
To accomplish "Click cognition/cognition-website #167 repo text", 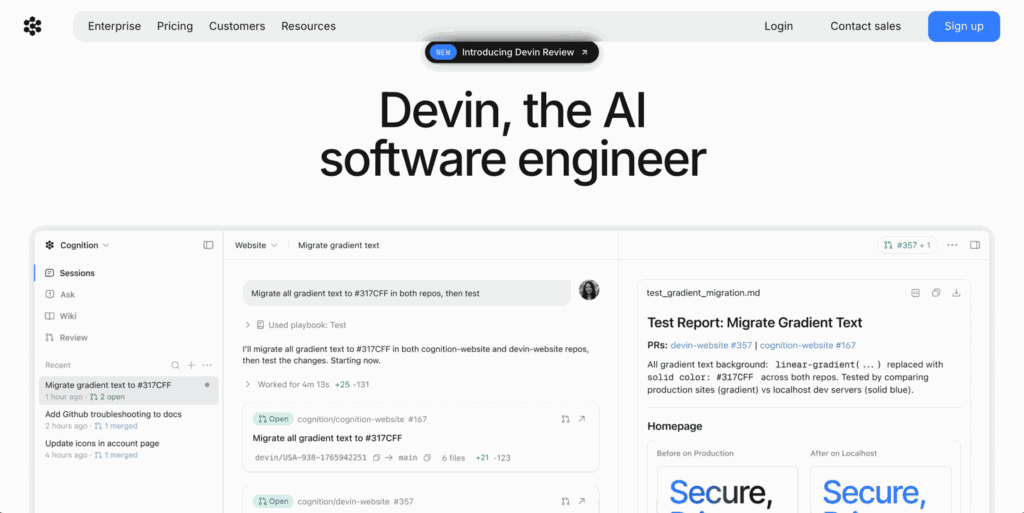I will (362, 419).
